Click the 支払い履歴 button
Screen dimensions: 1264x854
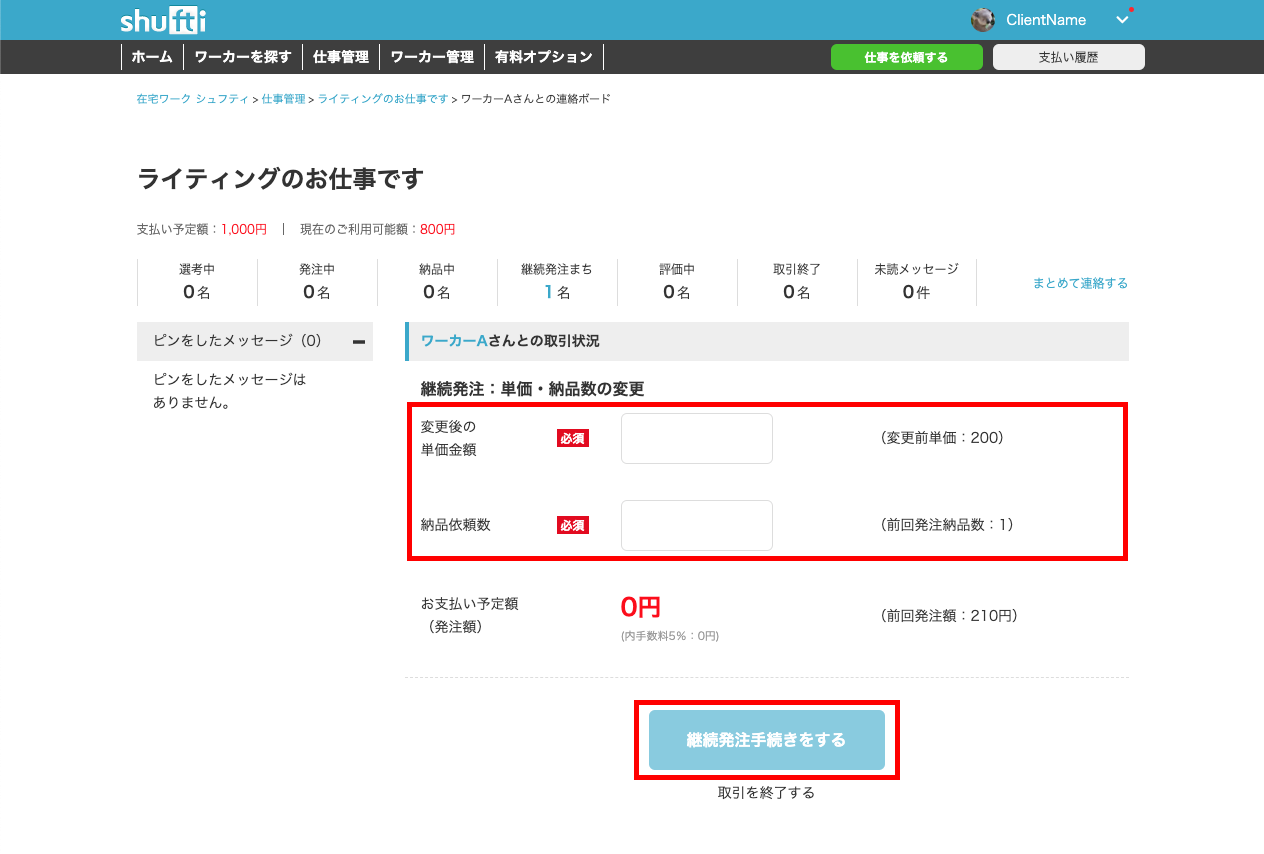coord(1068,57)
